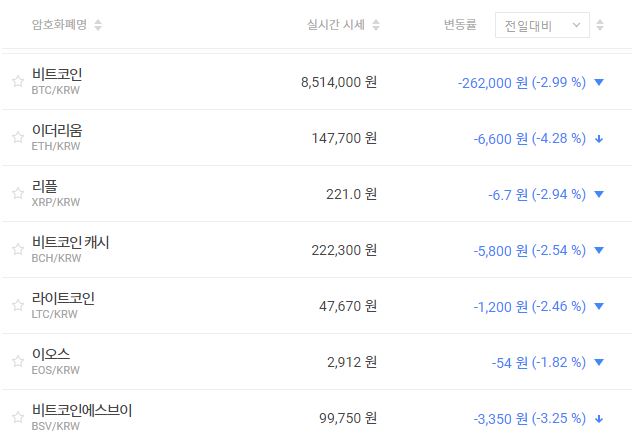
Task: Click the star next to Litecoin LTC/KRW
Action: pyautogui.click(x=17, y=306)
